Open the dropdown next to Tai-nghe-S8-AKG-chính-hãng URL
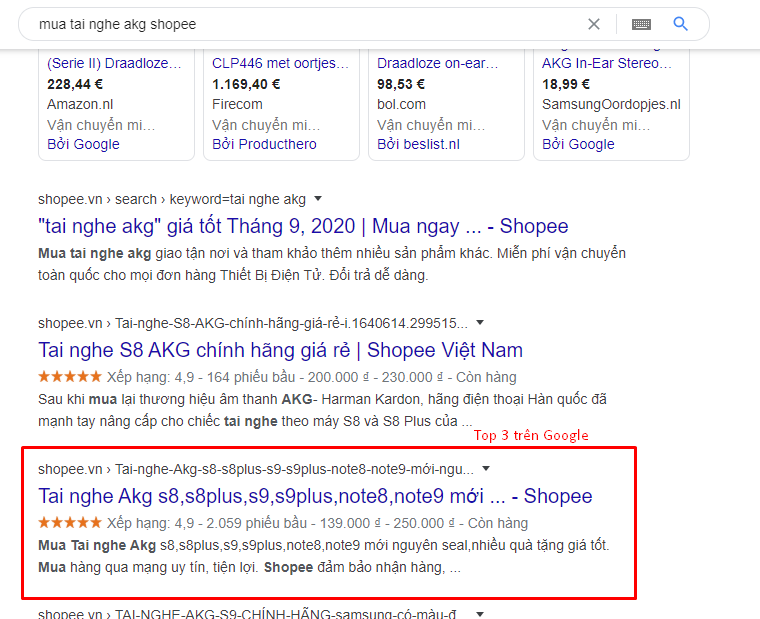This screenshot has width=760, height=619. click(x=480, y=323)
